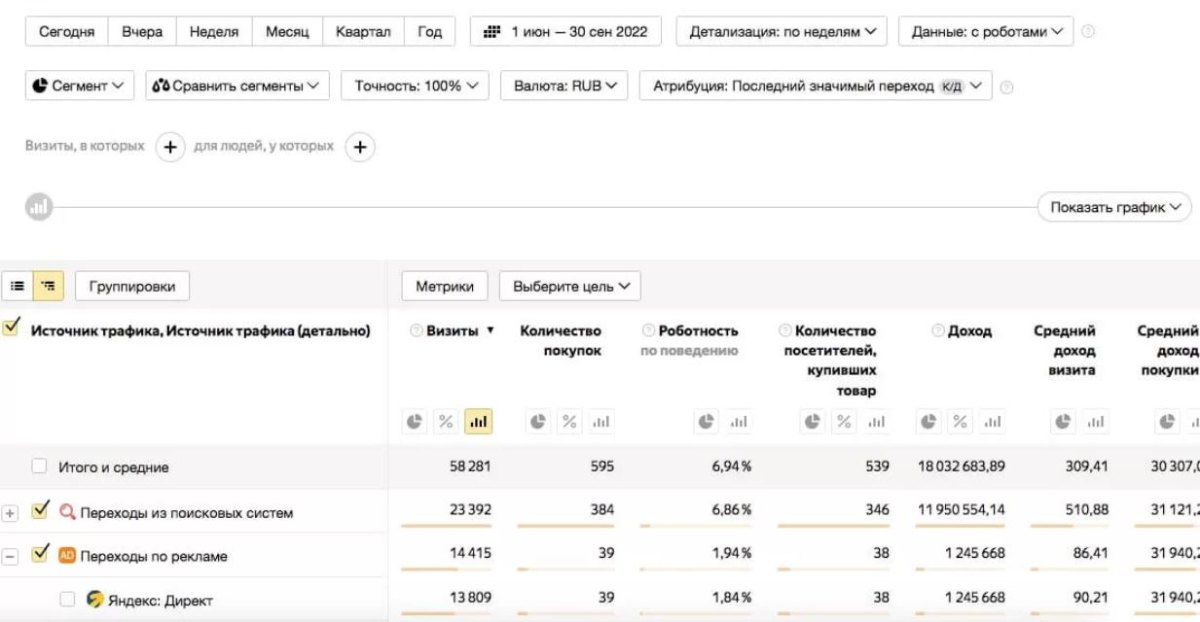Click help icon next to Атрибуция dropdown
The width and height of the screenshot is (1200, 622).
point(1006,87)
